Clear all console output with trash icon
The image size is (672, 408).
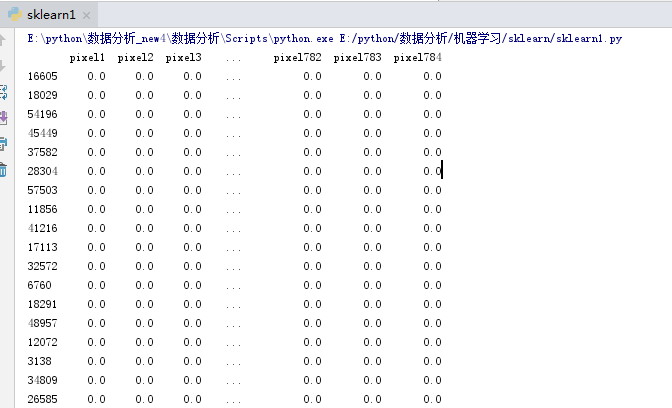point(3,170)
